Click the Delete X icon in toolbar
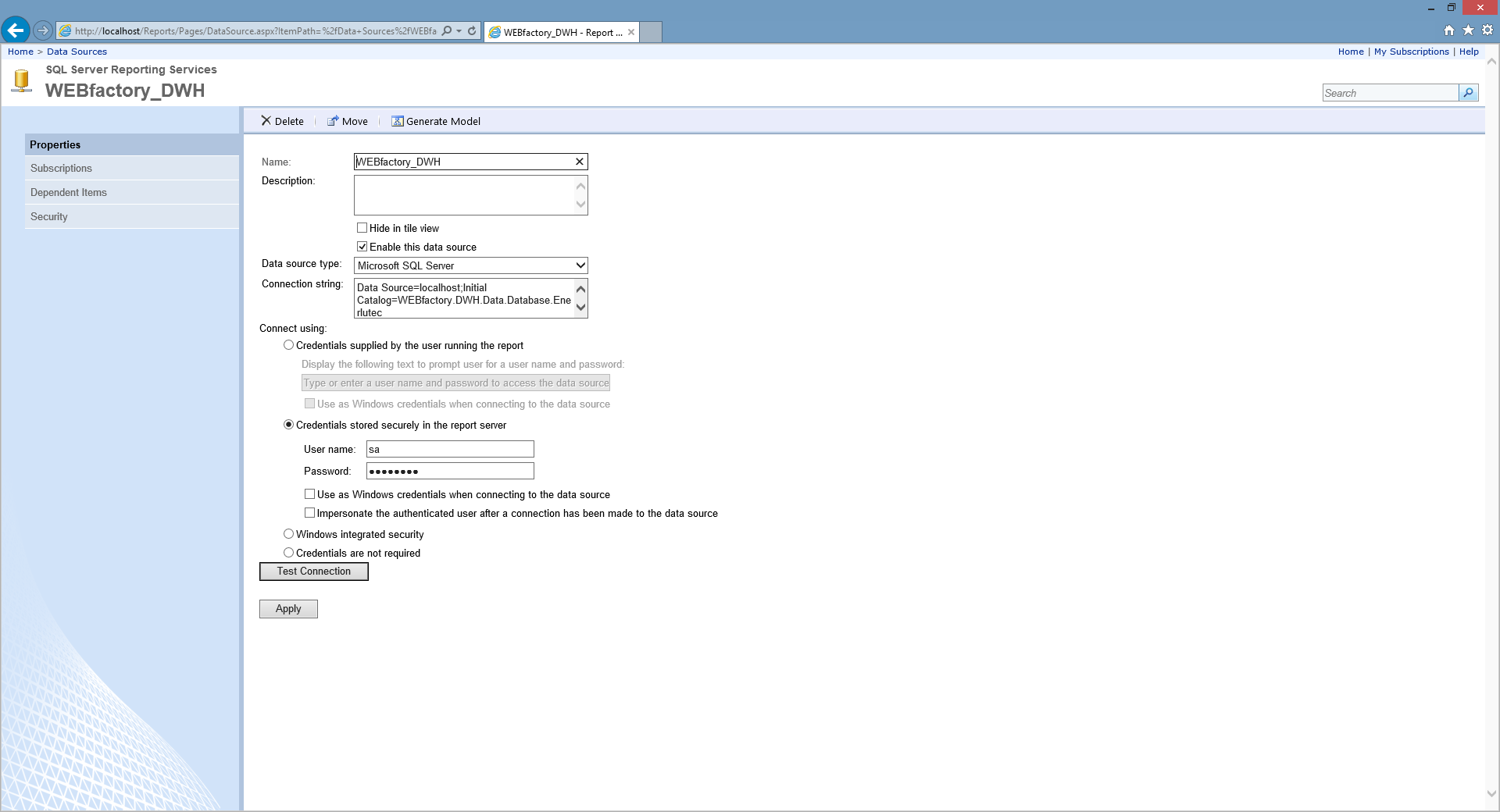 (266, 121)
